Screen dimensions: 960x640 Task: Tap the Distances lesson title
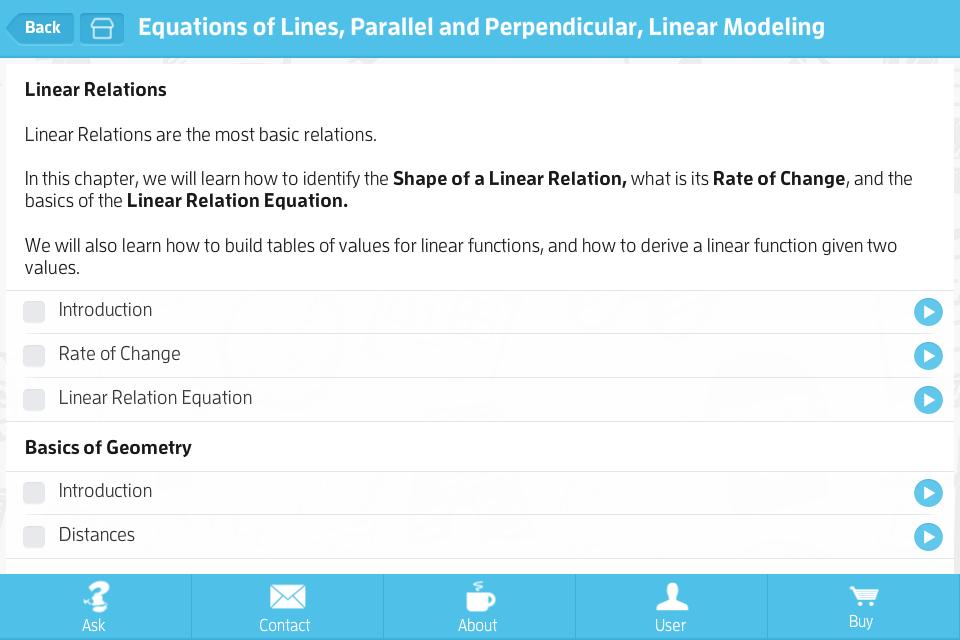coord(97,535)
